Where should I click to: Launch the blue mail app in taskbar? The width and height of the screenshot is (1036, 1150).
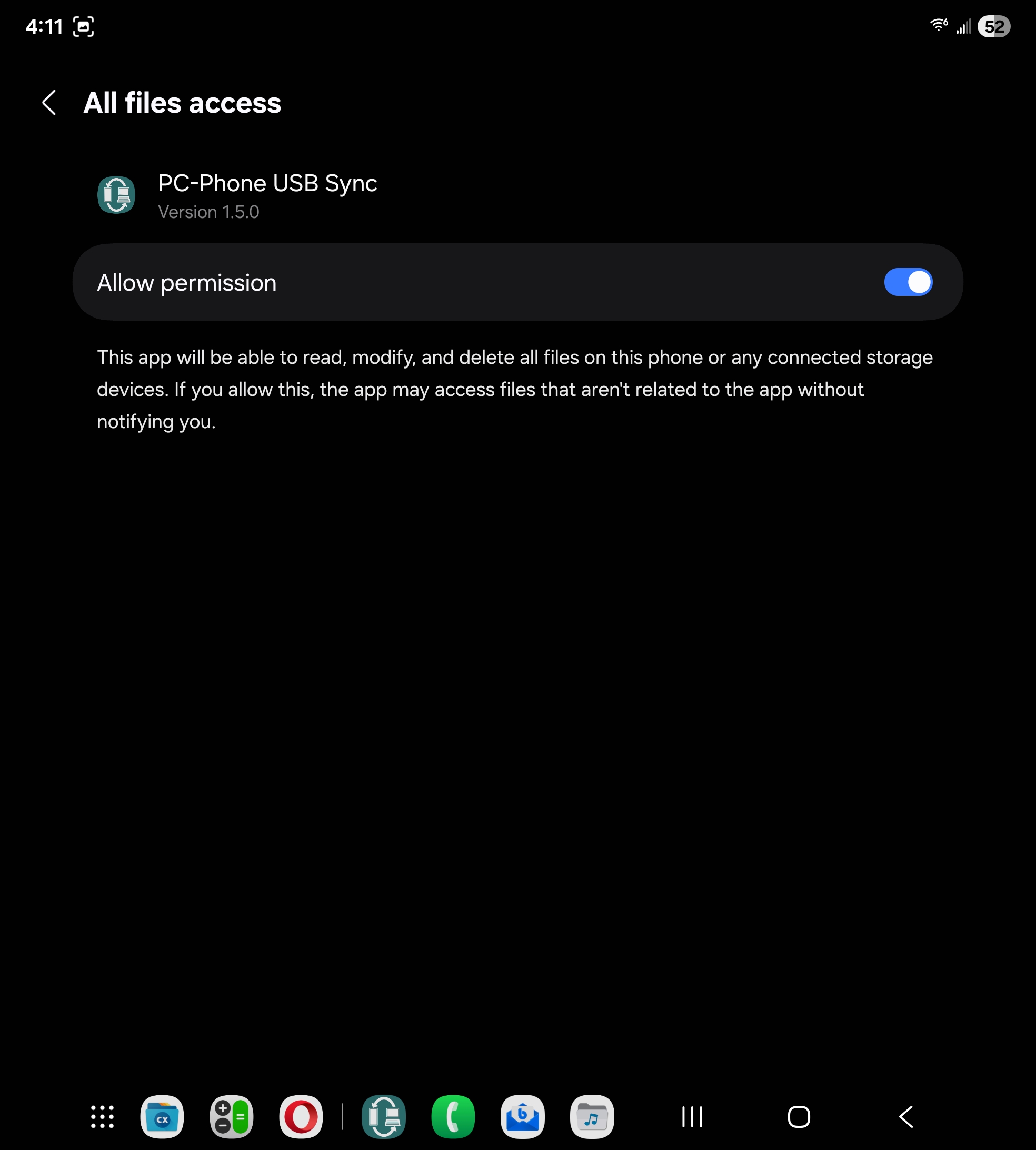(523, 1117)
